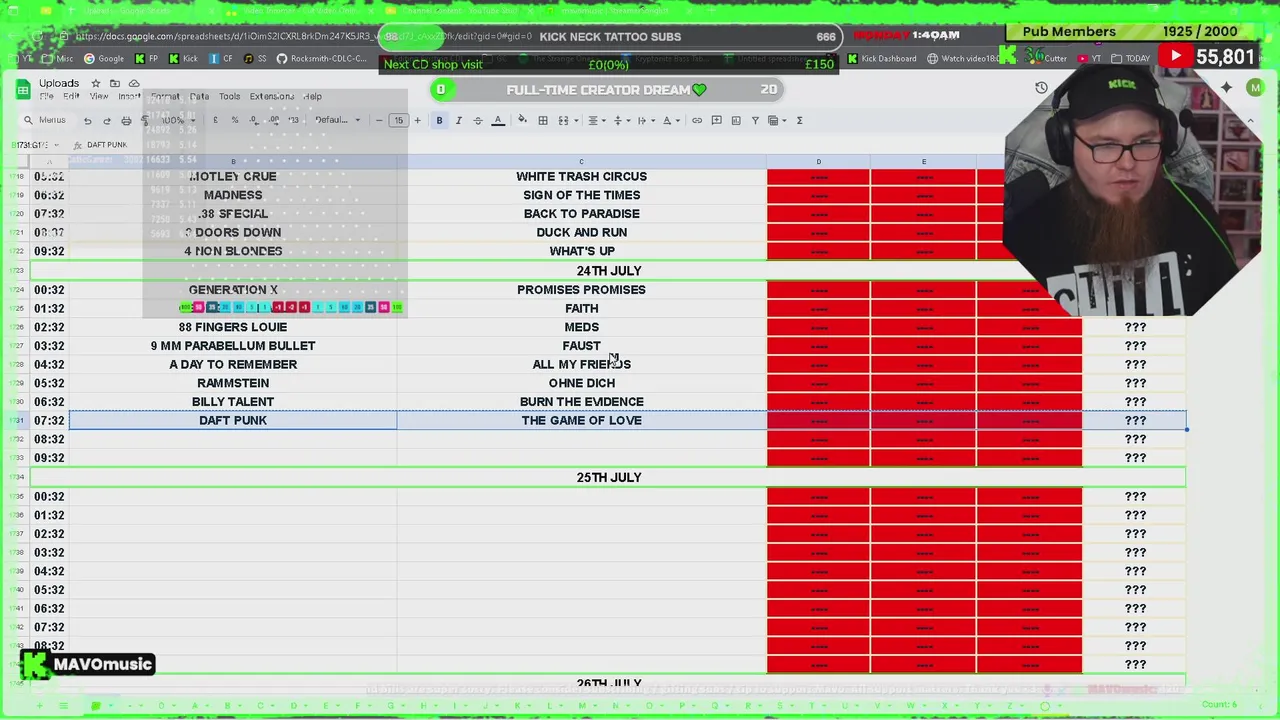Open the Functions sigma icon

pyautogui.click(x=799, y=120)
